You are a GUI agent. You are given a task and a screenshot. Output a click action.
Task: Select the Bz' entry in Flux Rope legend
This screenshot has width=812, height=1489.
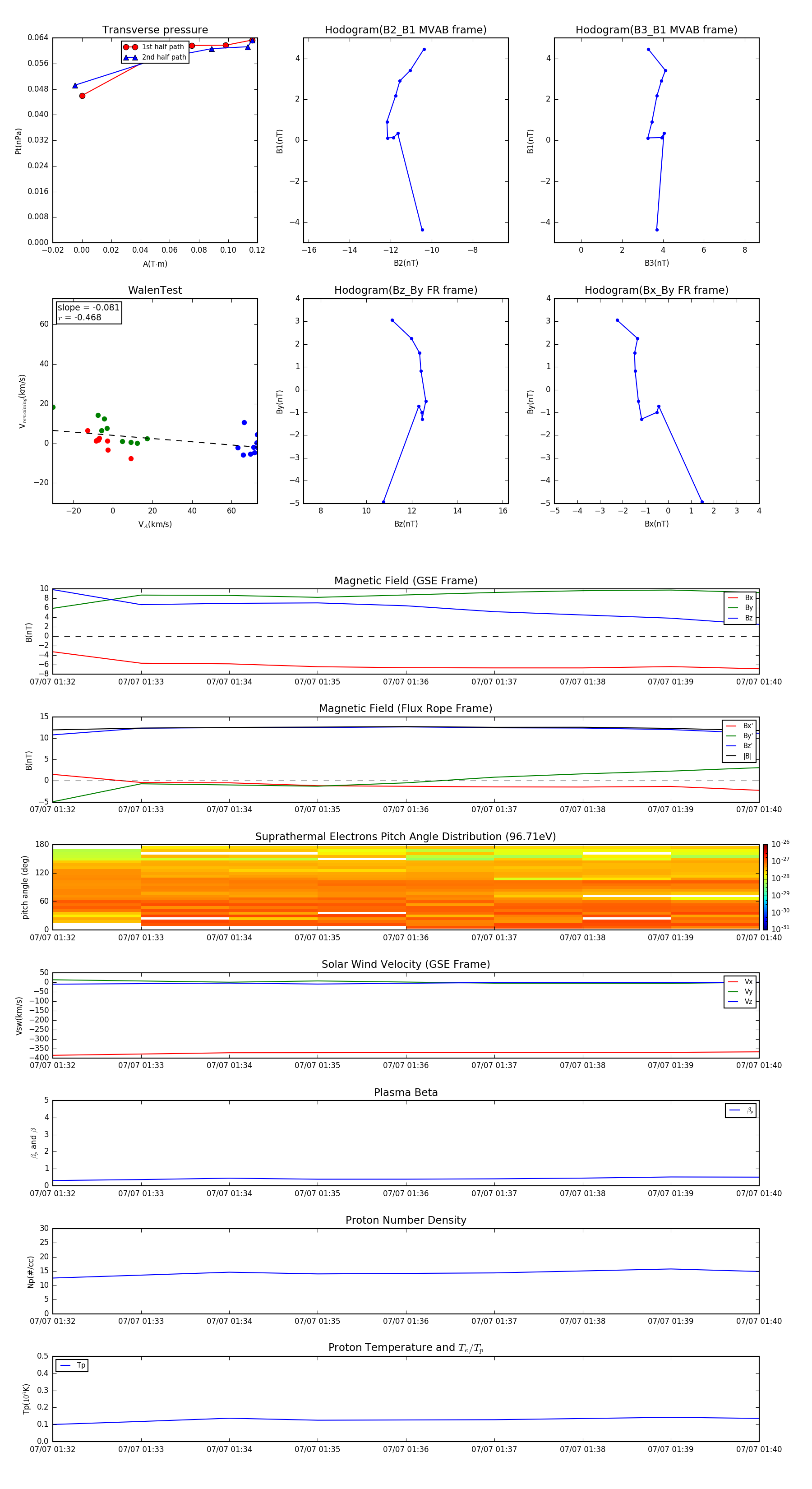click(x=740, y=746)
